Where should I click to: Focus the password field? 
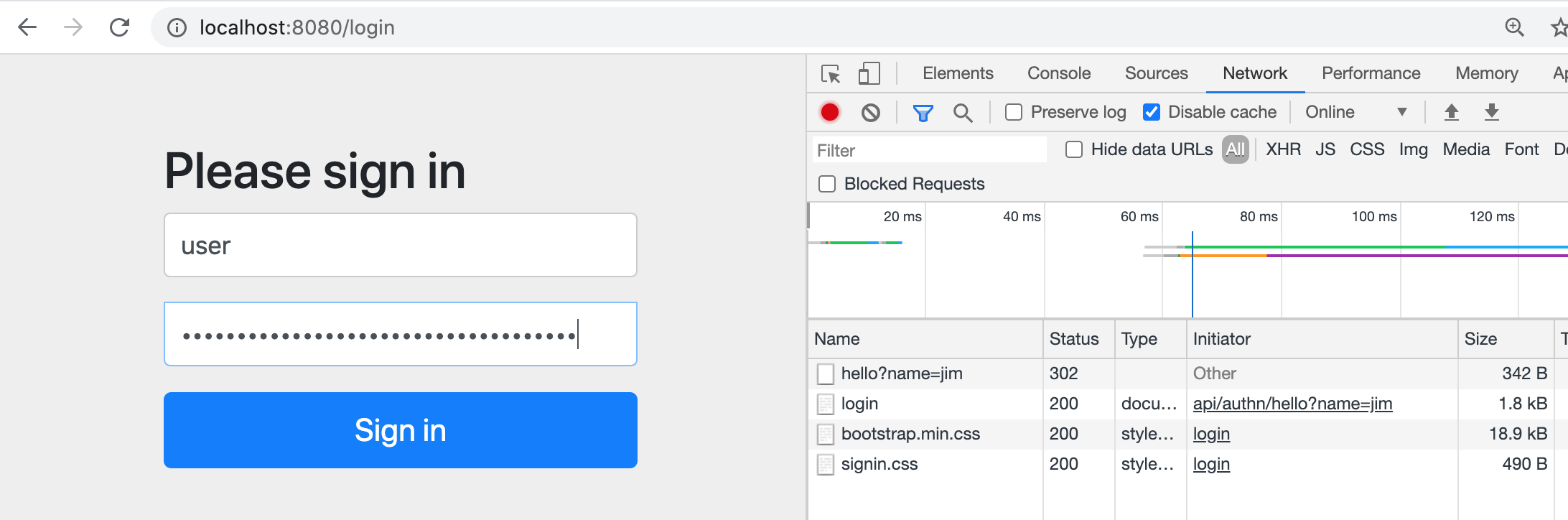401,334
